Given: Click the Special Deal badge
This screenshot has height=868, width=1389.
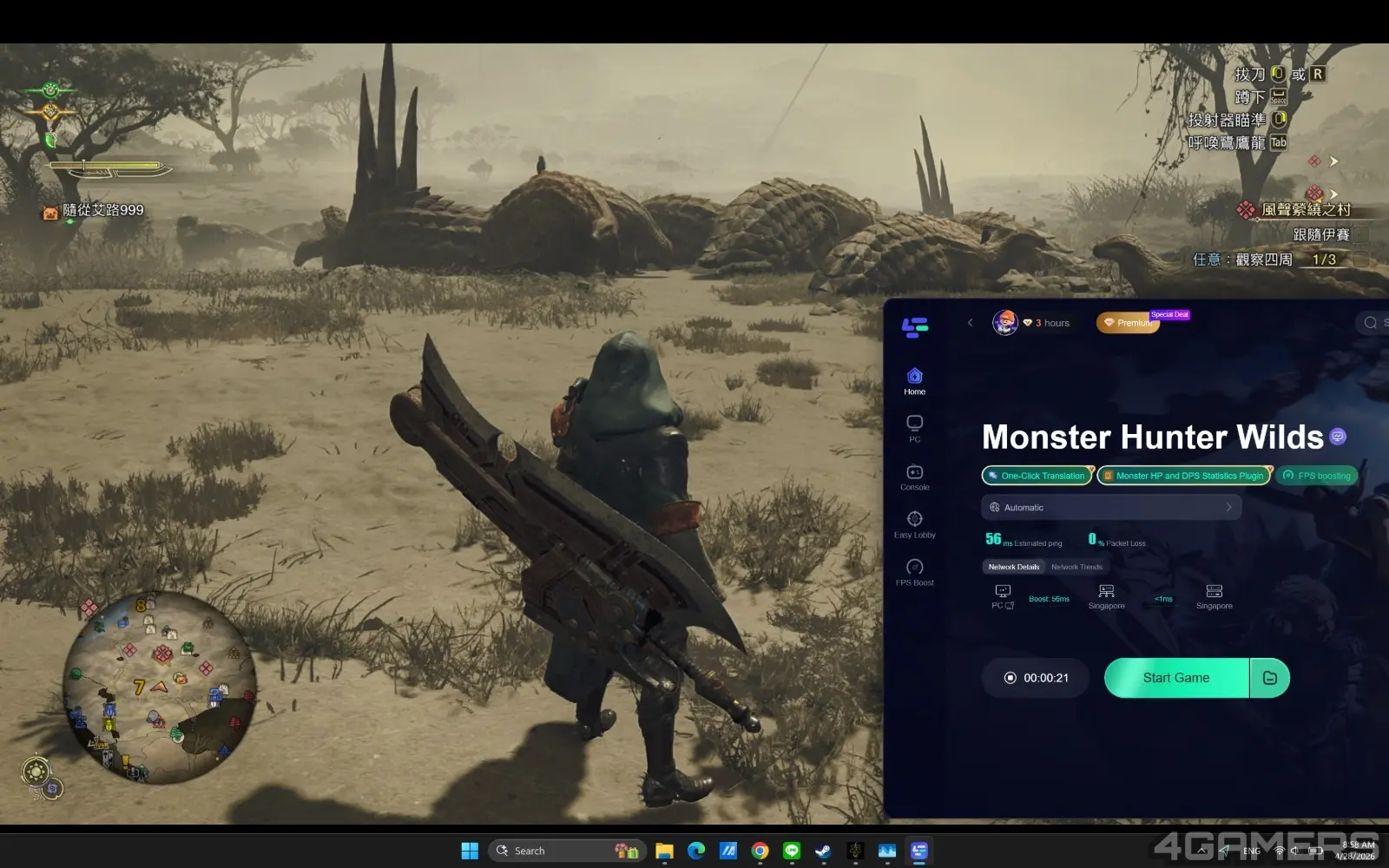Looking at the screenshot, I should pos(1169,314).
